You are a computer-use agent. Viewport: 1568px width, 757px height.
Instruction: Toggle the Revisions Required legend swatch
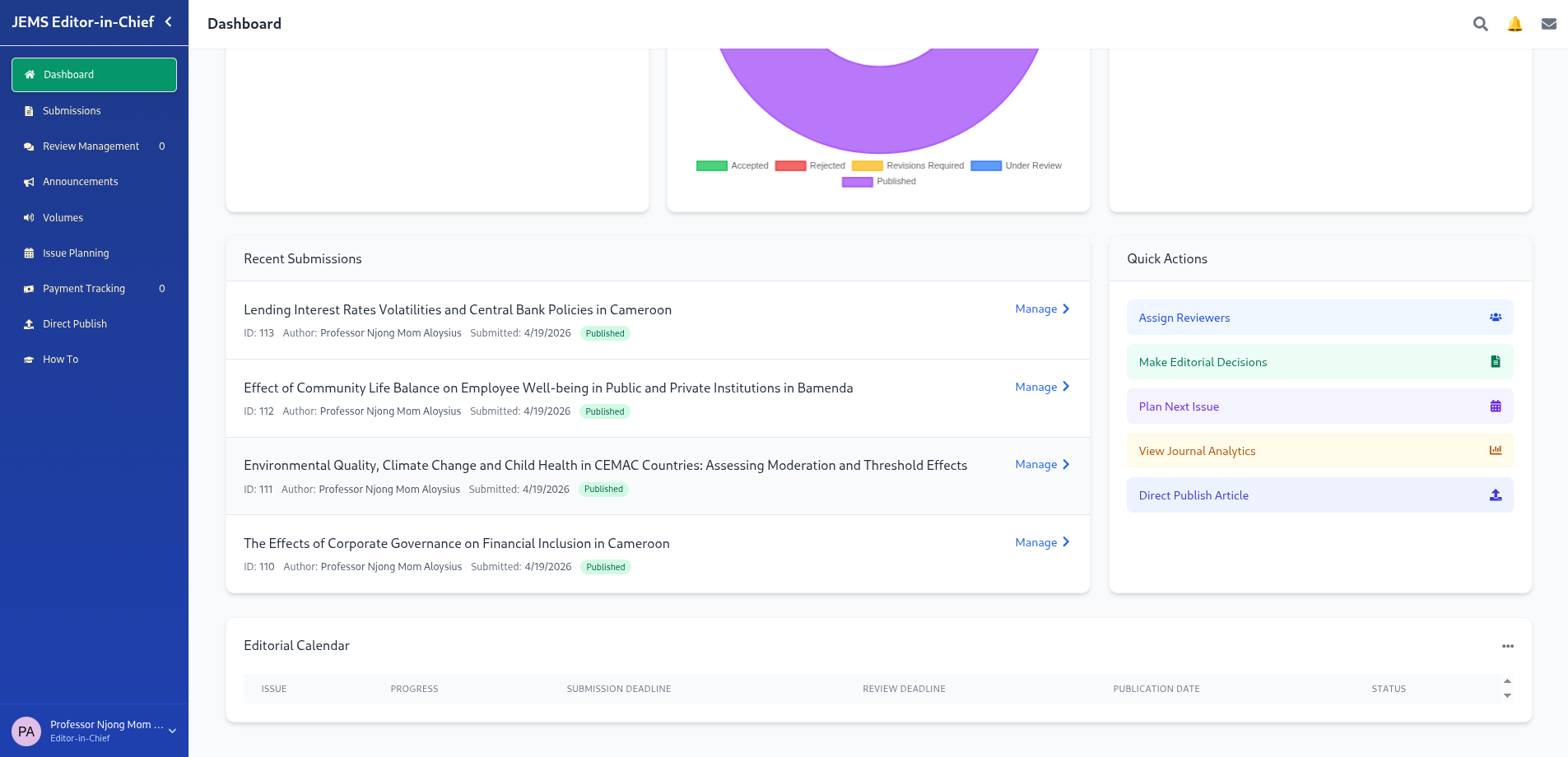[x=868, y=165]
